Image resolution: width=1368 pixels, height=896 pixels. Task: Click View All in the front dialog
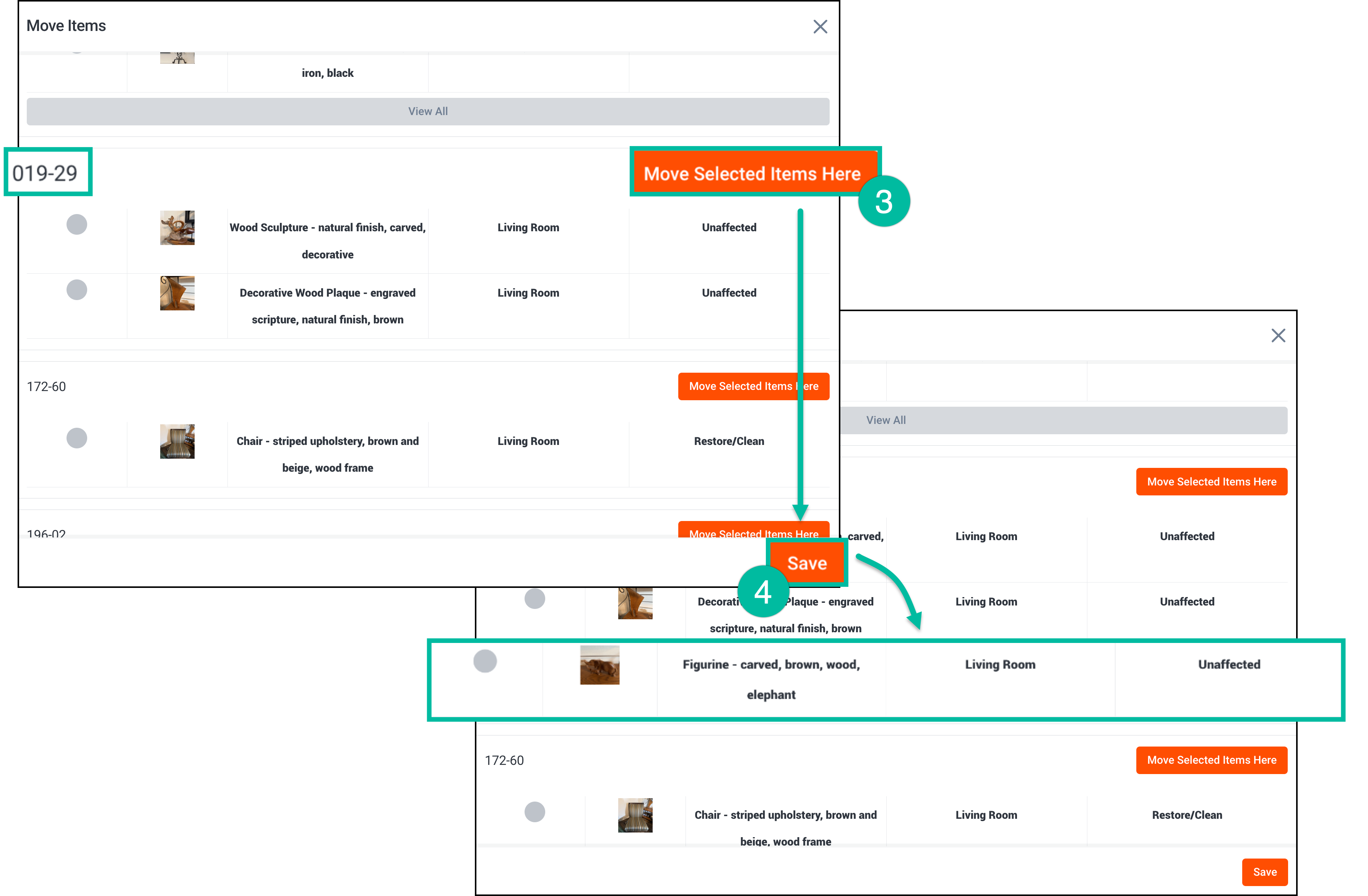(x=428, y=112)
